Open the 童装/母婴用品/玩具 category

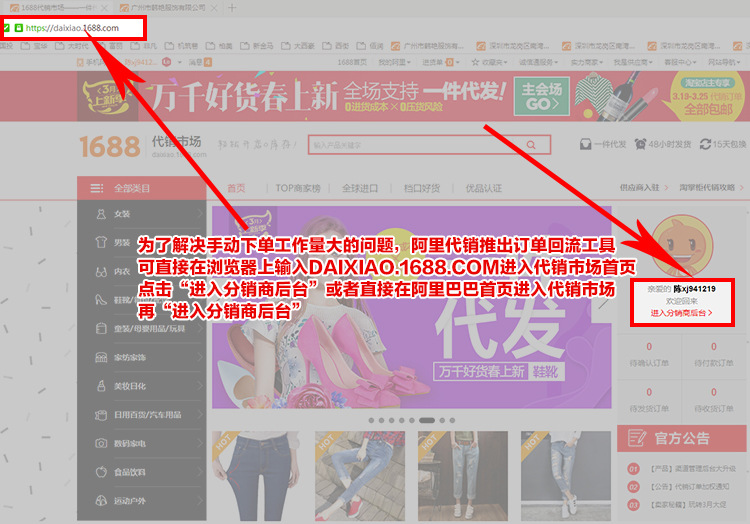tap(142, 329)
